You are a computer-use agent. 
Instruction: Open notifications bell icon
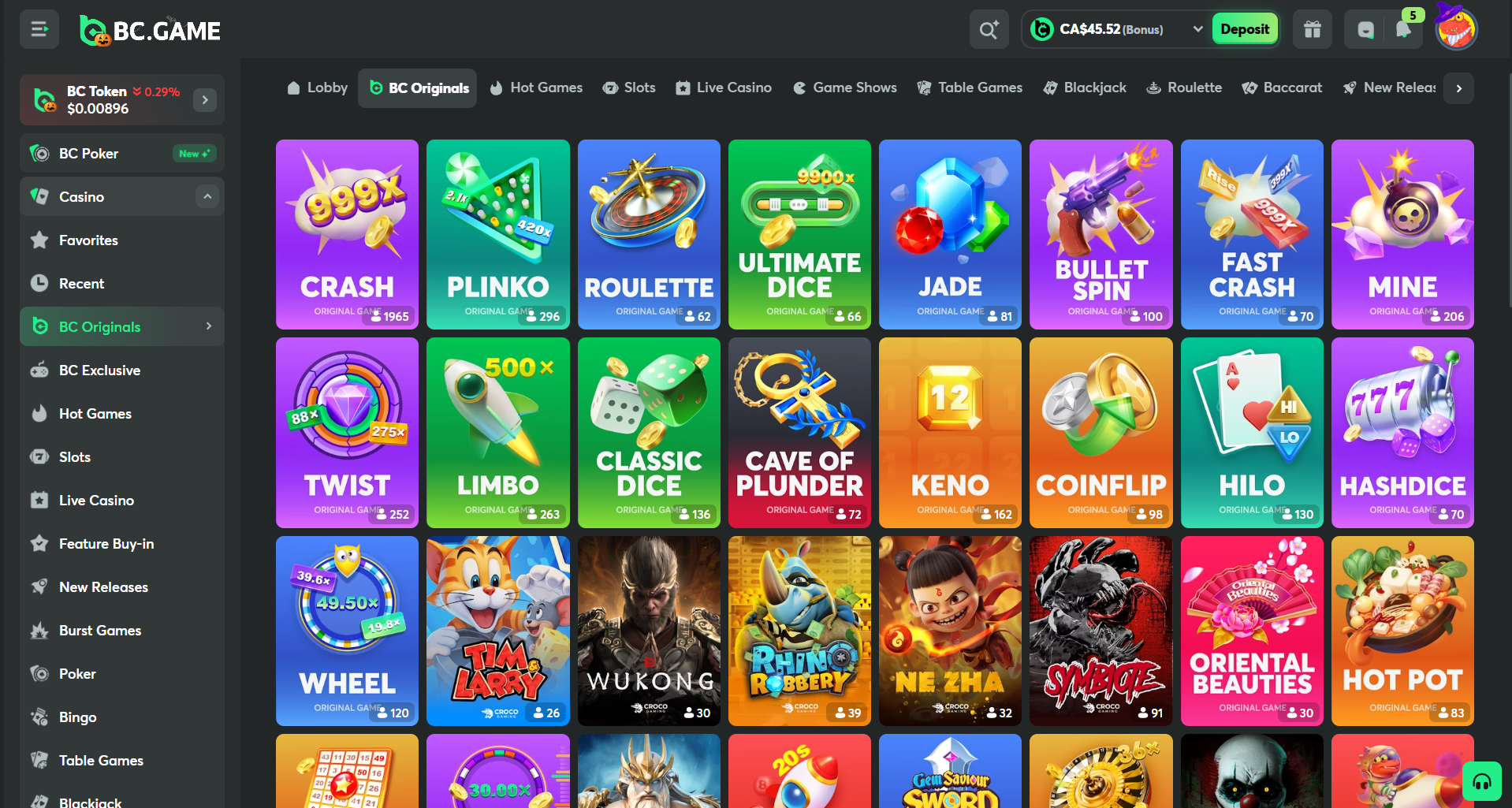pos(1402,30)
